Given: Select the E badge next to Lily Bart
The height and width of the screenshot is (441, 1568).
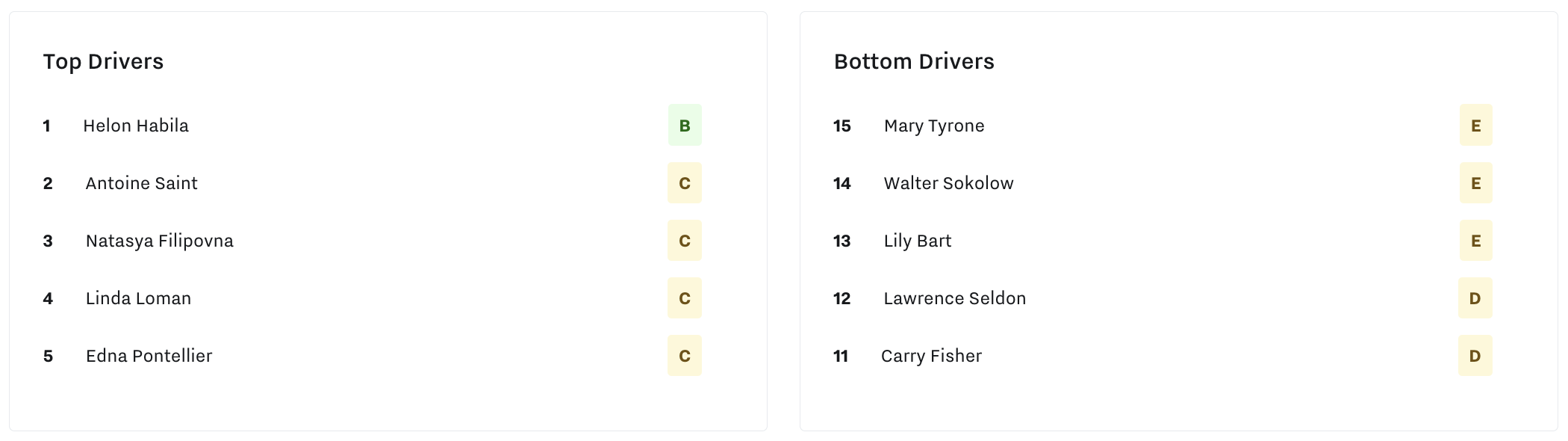Looking at the screenshot, I should pyautogui.click(x=1475, y=241).
